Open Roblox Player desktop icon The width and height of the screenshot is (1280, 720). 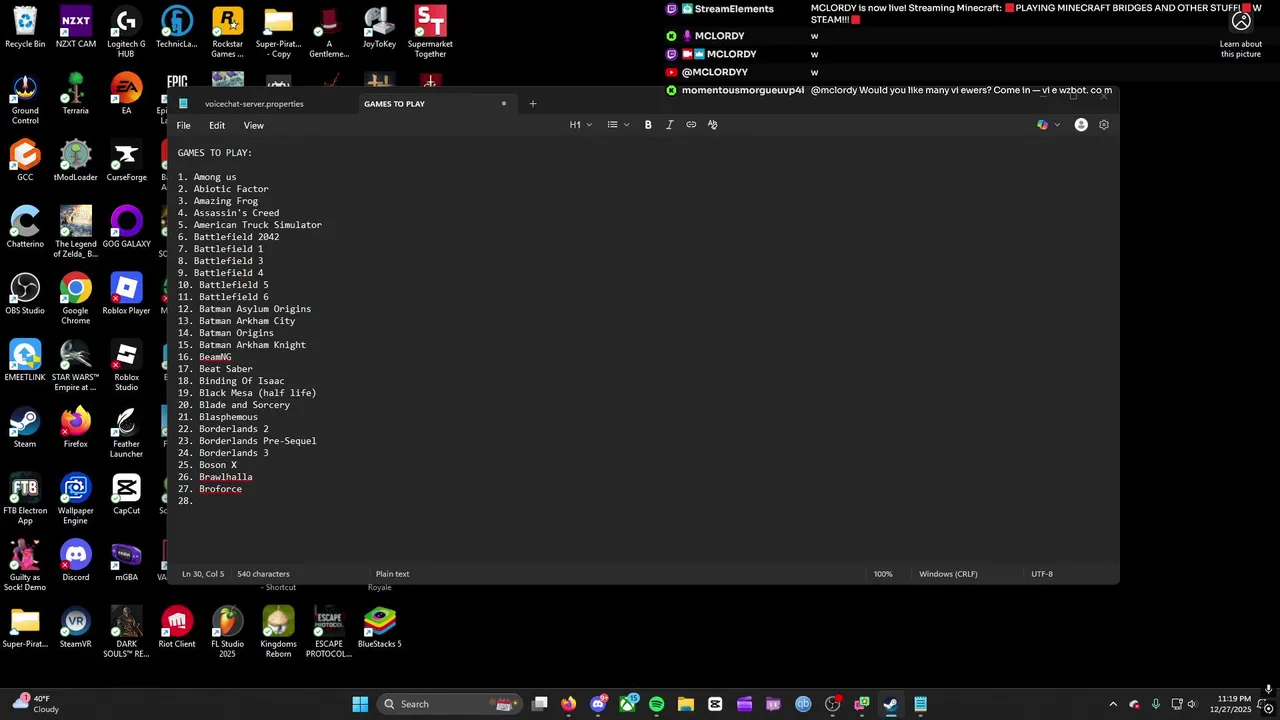click(x=126, y=295)
